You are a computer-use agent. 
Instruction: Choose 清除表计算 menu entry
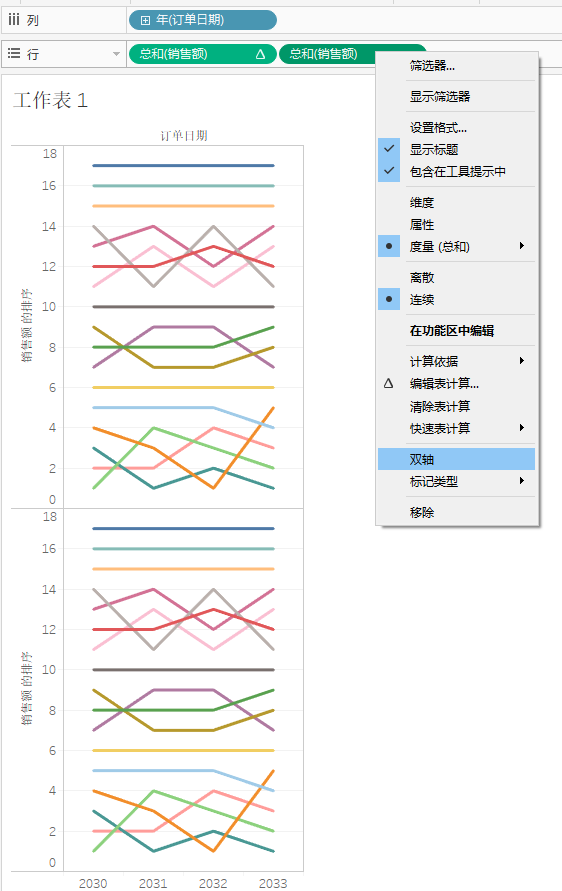click(x=457, y=406)
